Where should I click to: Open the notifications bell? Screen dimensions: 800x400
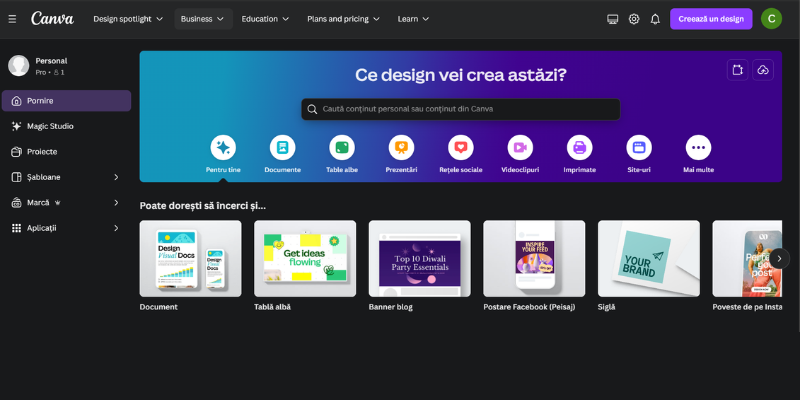coord(655,19)
